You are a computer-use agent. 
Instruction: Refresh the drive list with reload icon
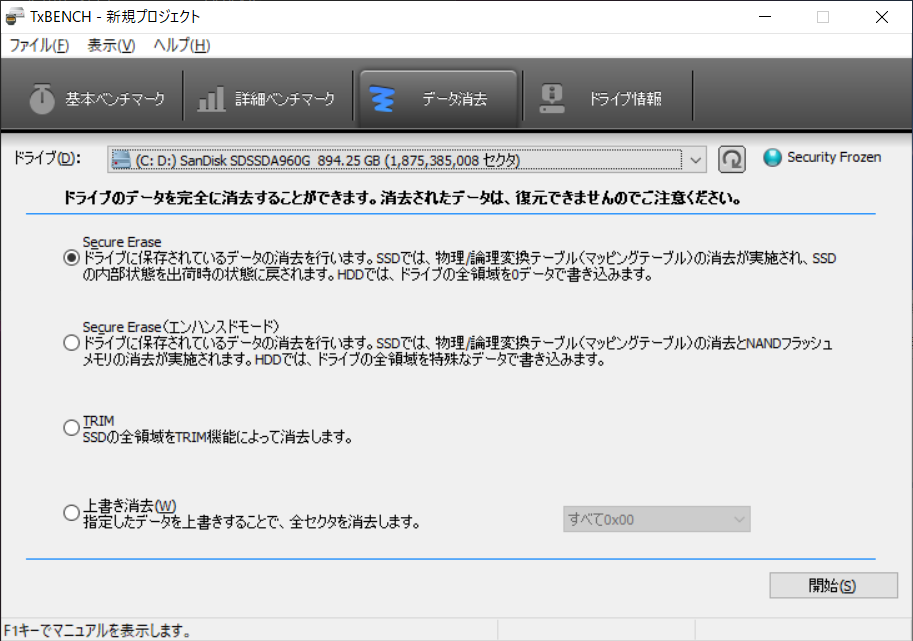coord(731,159)
